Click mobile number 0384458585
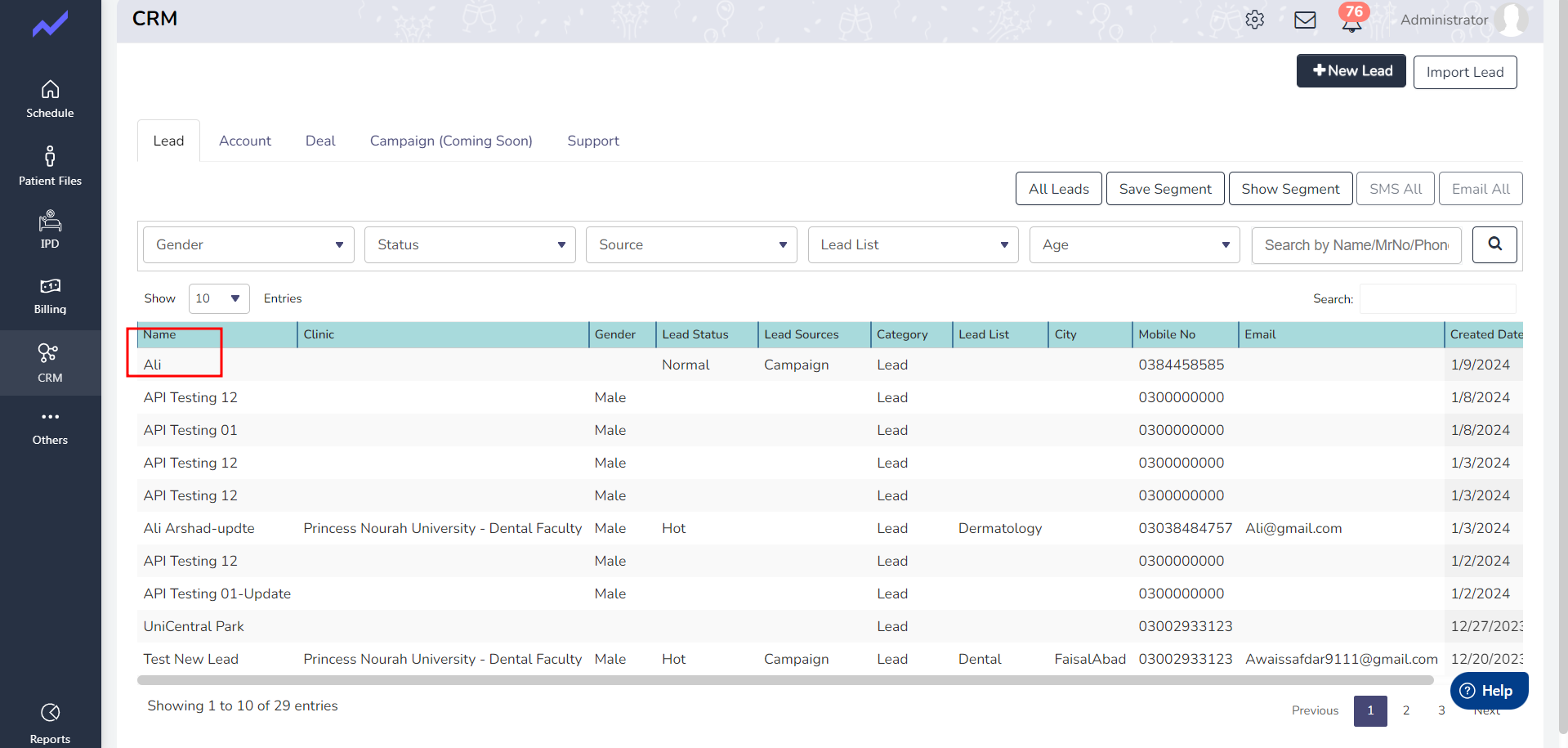Screen dimensions: 1568x748 click(x=1182, y=365)
